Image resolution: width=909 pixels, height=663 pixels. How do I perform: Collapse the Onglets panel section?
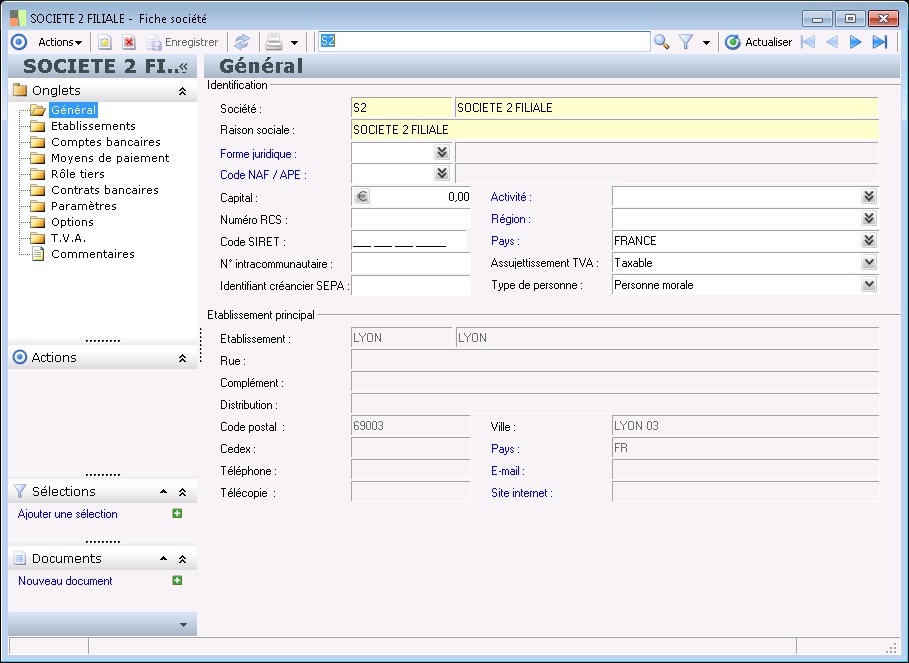pos(182,91)
